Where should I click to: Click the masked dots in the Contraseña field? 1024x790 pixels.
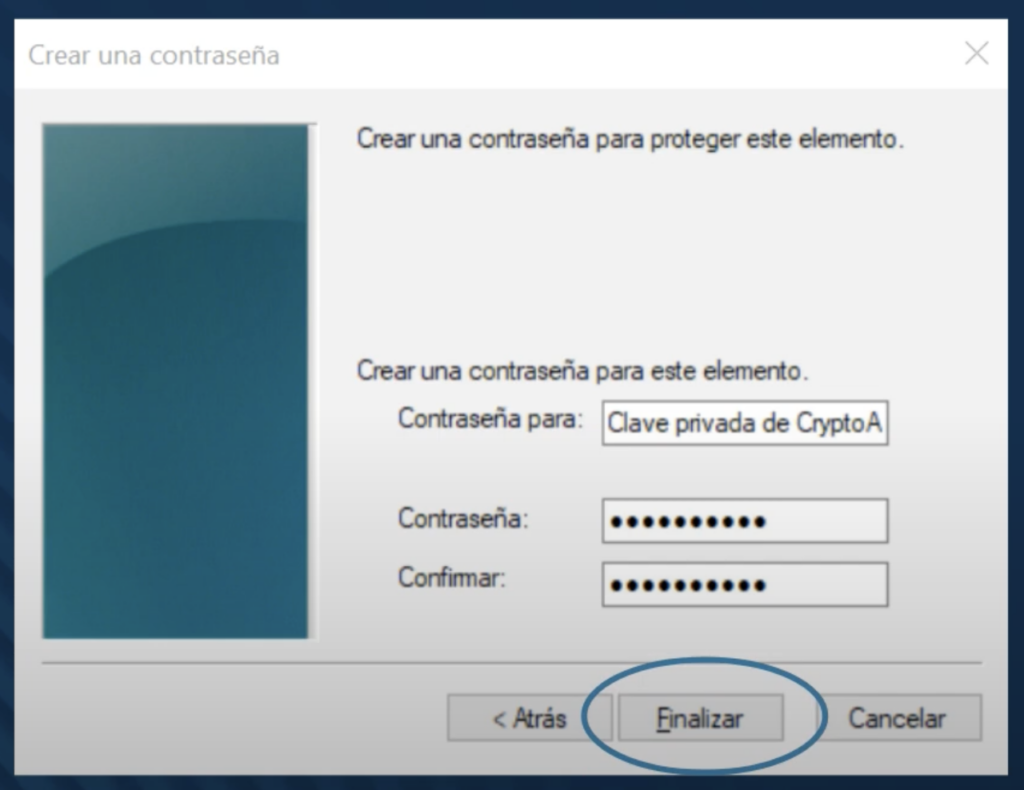click(x=688, y=522)
